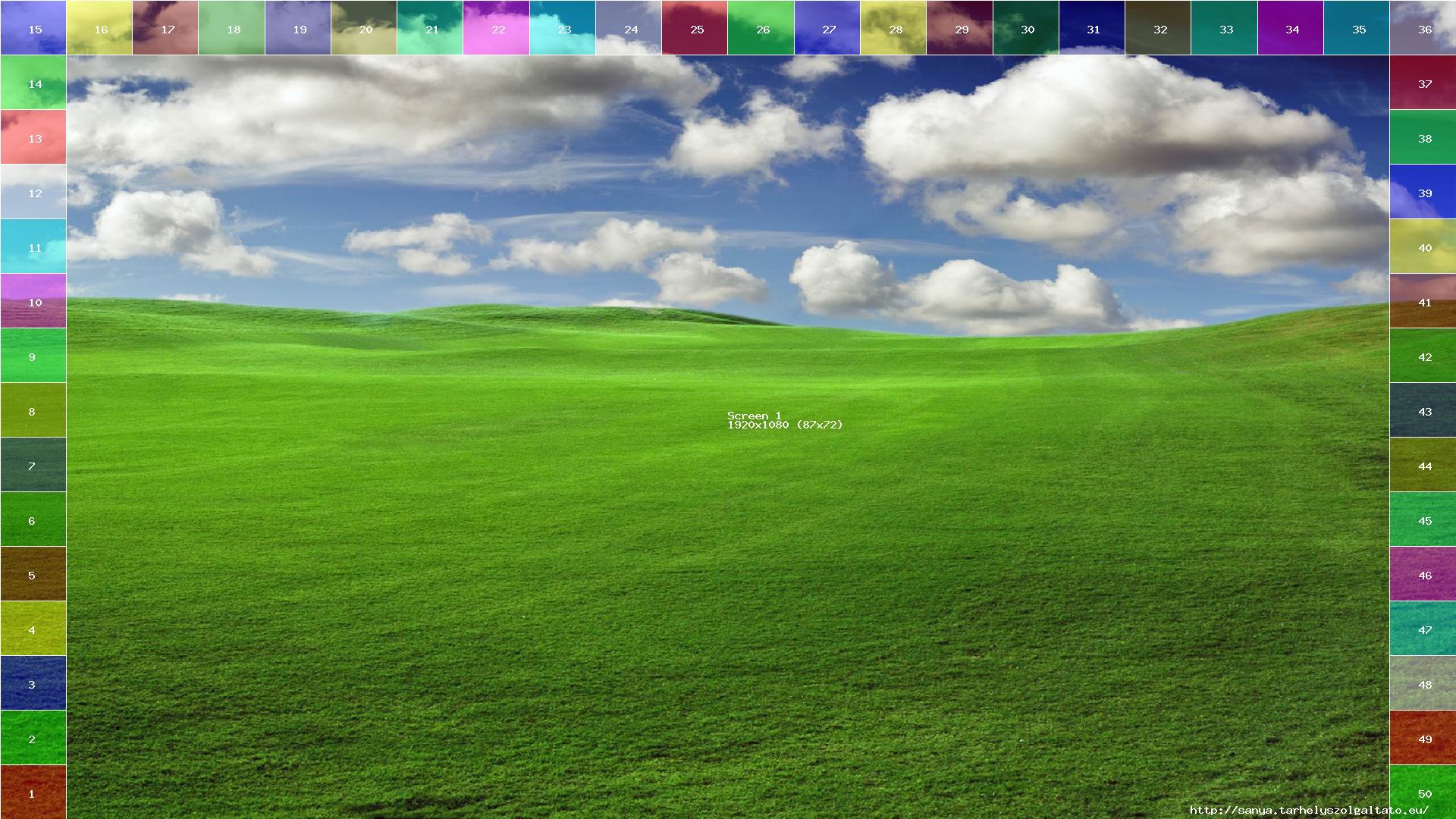Select the magenta zone 46
Image resolution: width=1456 pixels, height=819 pixels.
1423,573
